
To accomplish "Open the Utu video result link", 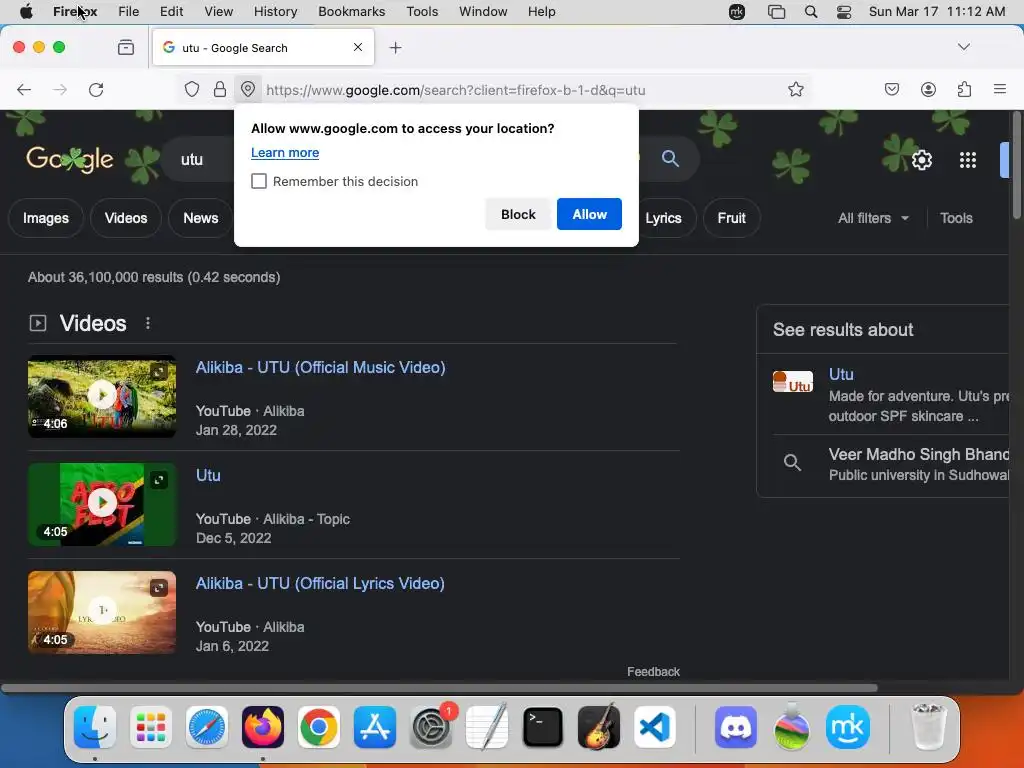I will click(208, 475).
